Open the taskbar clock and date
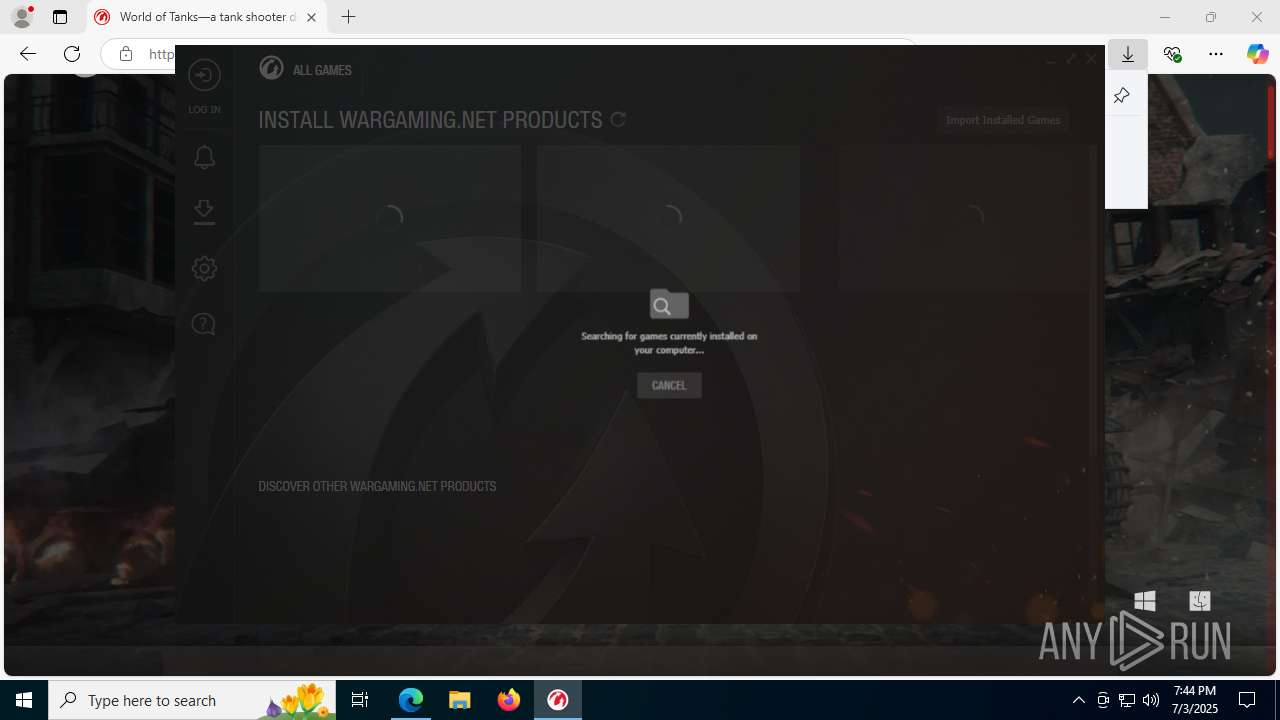Screen dimensions: 1280x720 pyautogui.click(x=1195, y=700)
